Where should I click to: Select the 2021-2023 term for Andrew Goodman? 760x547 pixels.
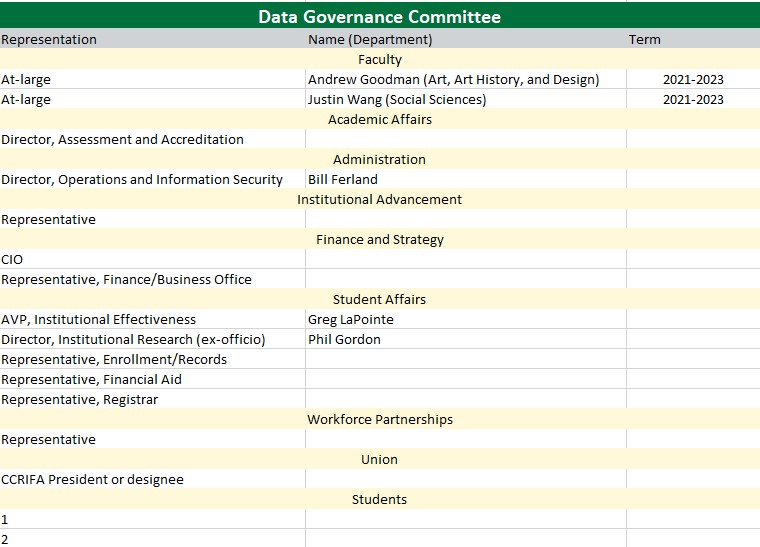point(693,80)
